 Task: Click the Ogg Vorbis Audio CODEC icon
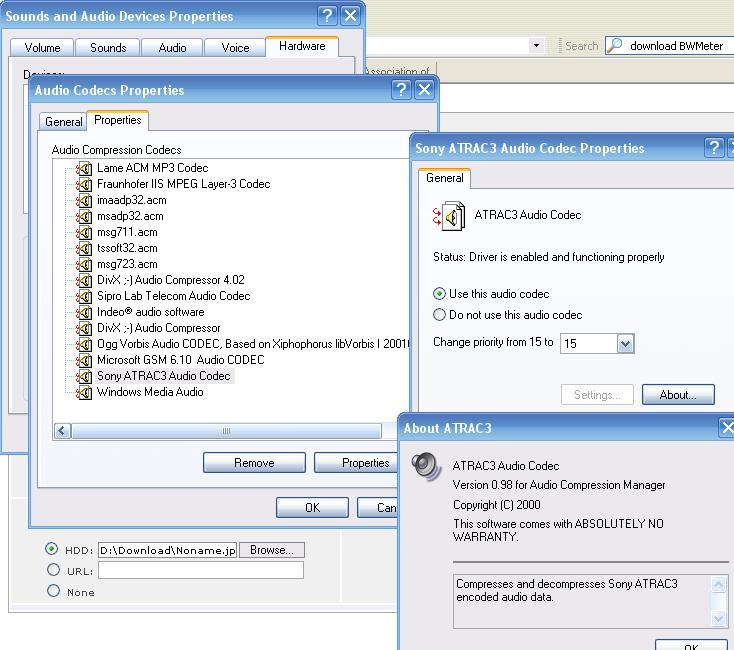pyautogui.click(x=84, y=344)
